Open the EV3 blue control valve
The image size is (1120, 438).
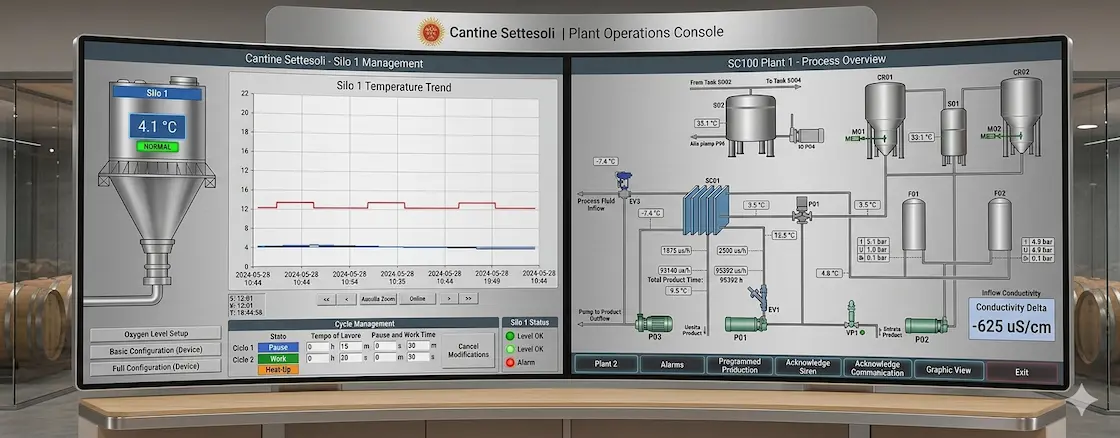pyautogui.click(x=625, y=185)
